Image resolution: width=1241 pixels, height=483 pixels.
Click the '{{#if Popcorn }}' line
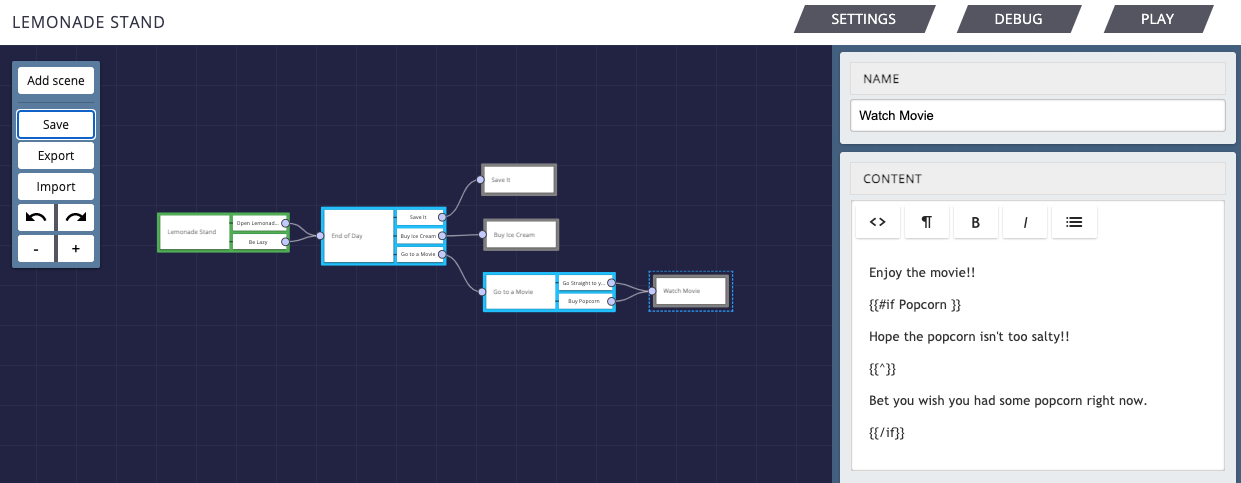pos(915,305)
